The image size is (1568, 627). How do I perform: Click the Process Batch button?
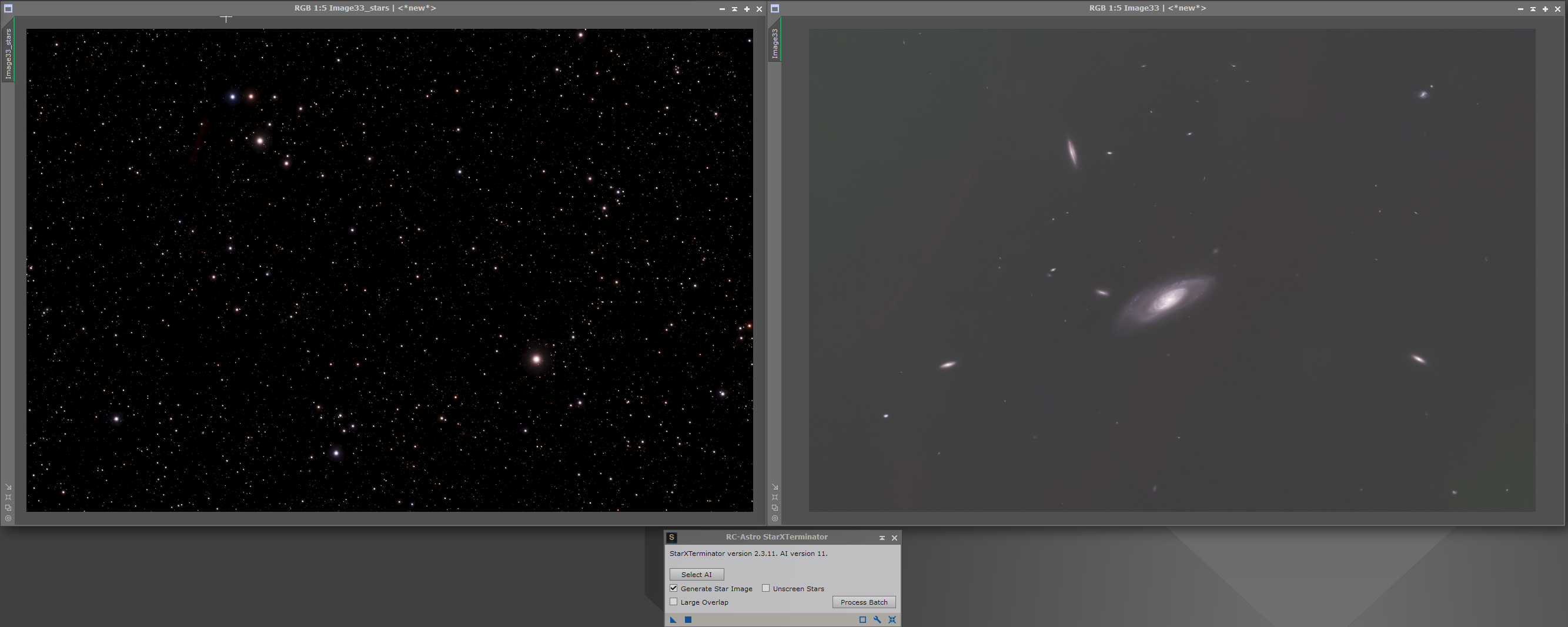[x=864, y=602]
